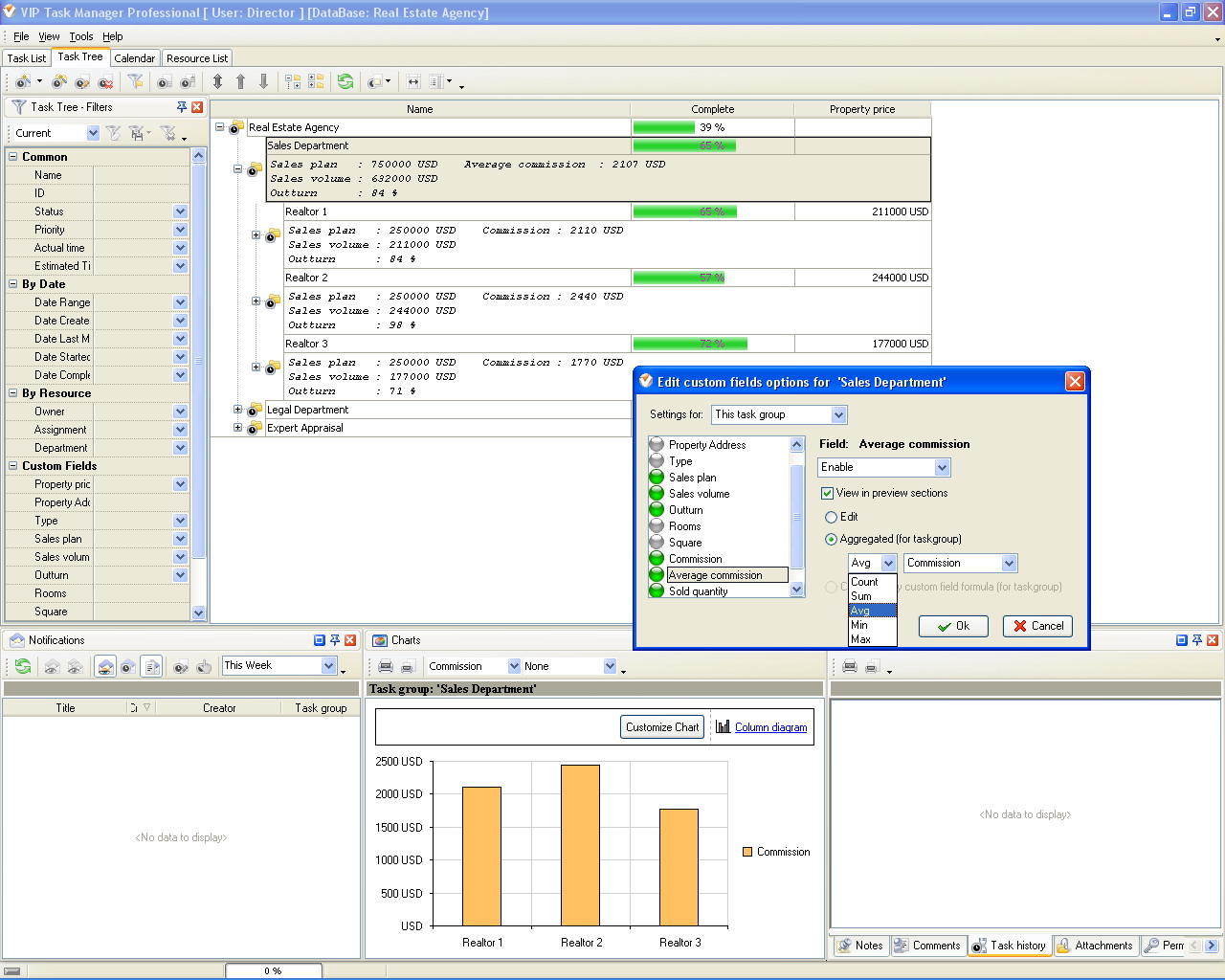Viewport: 1225px width, 980px height.
Task: Click the collapse all tree nodes icon
Action: pos(316,82)
